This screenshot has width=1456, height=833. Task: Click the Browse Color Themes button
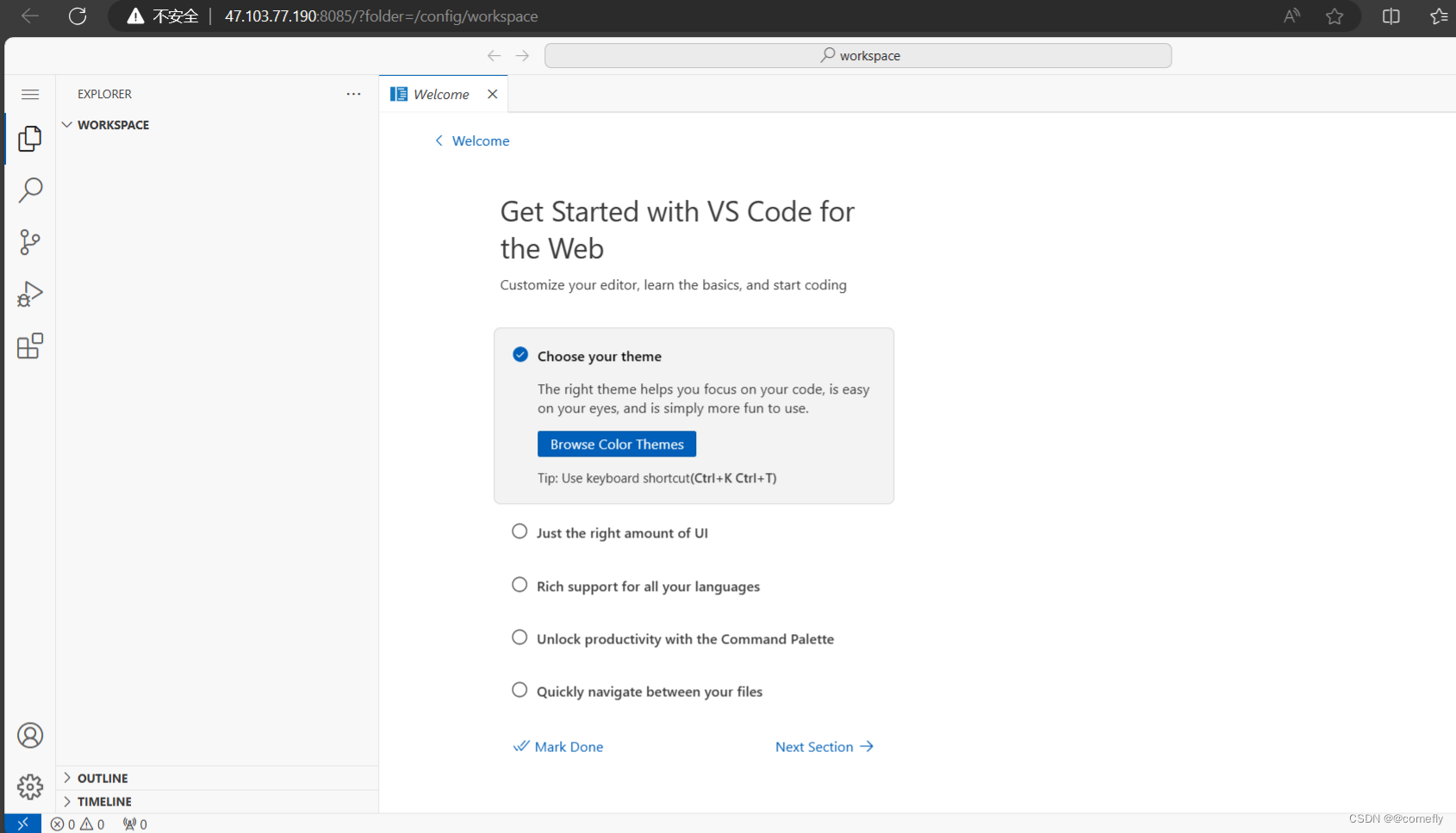click(617, 444)
